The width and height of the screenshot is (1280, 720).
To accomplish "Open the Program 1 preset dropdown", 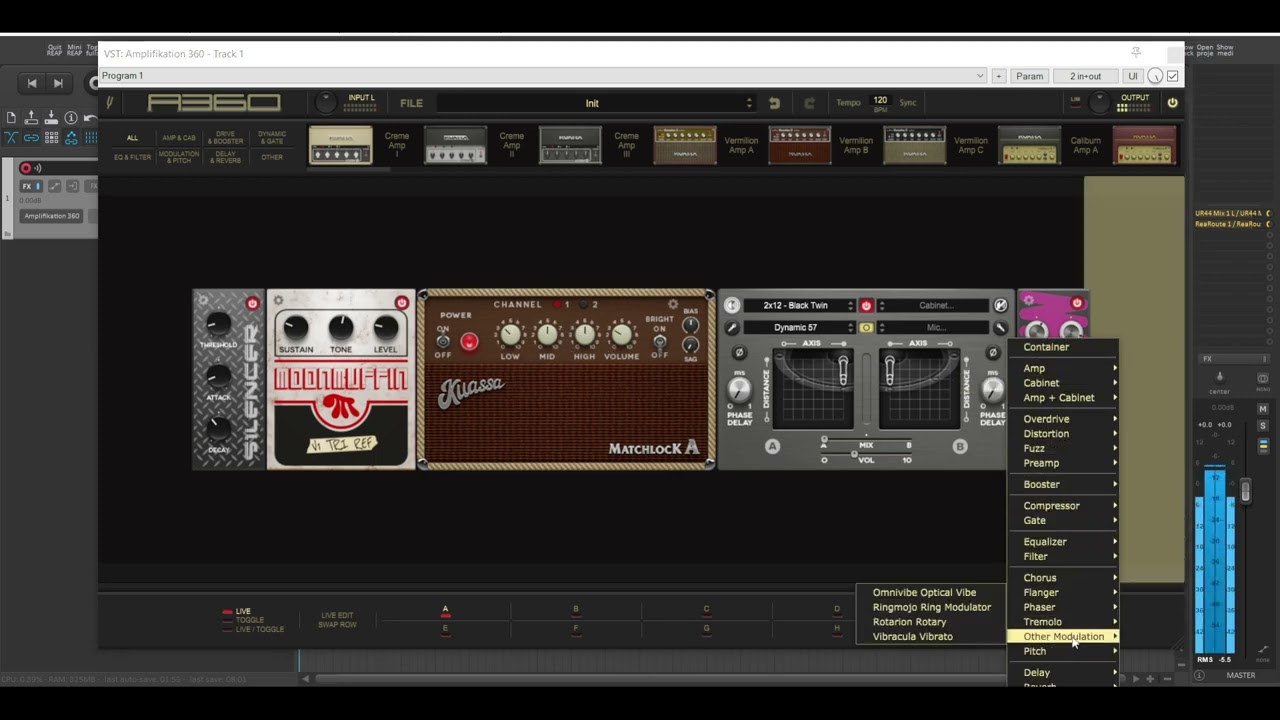I will [543, 76].
